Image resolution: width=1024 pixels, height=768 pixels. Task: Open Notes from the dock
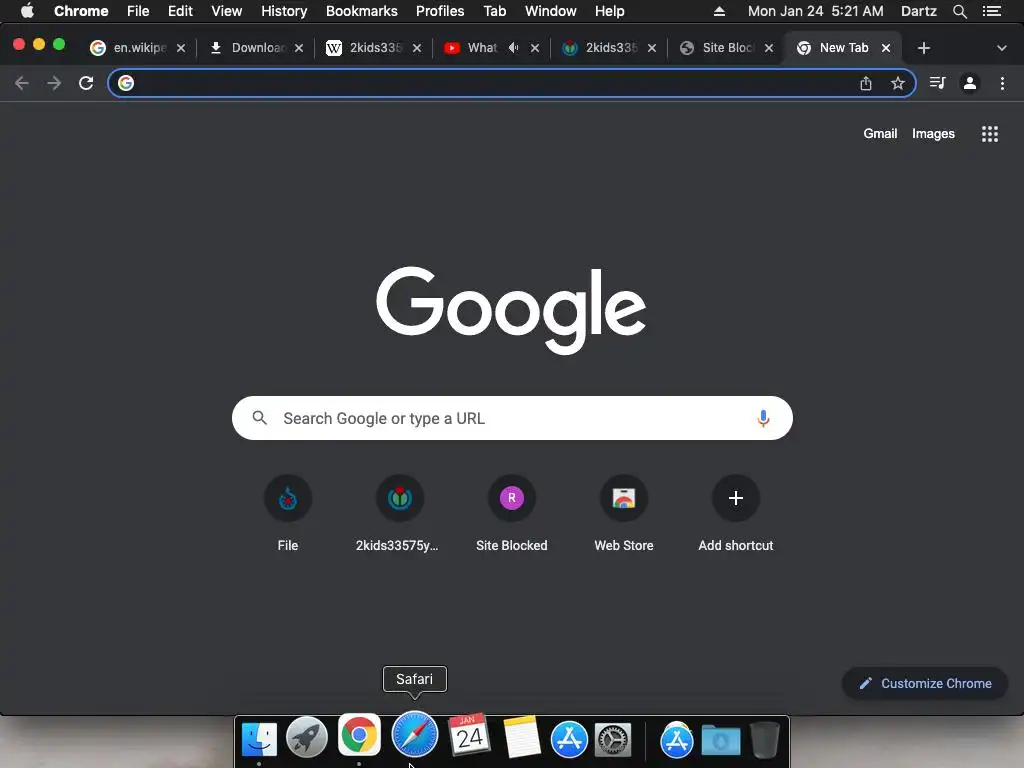(x=522, y=737)
